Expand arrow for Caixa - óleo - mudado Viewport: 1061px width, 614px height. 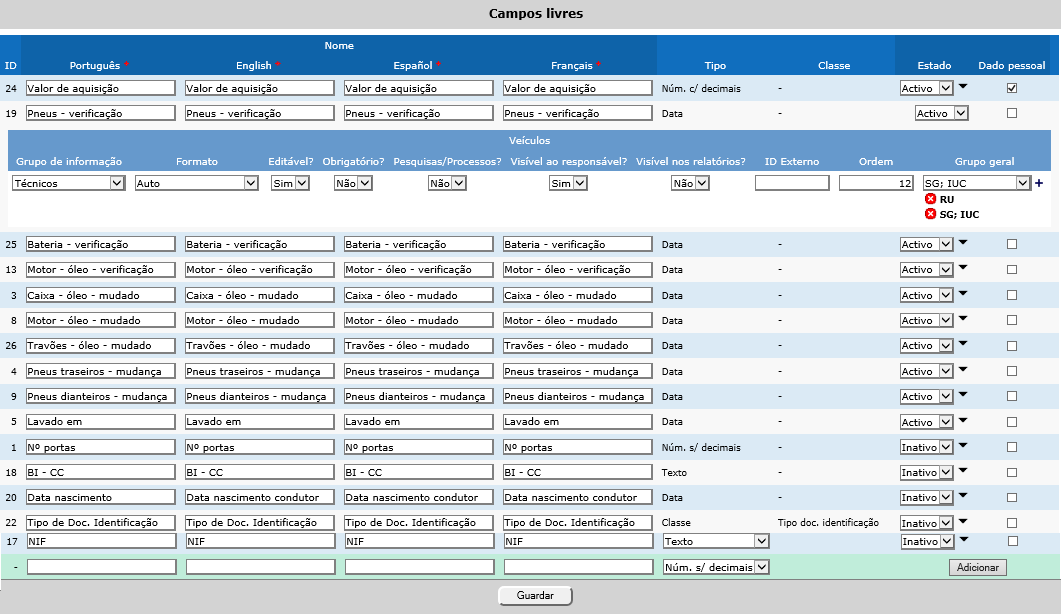(964, 293)
